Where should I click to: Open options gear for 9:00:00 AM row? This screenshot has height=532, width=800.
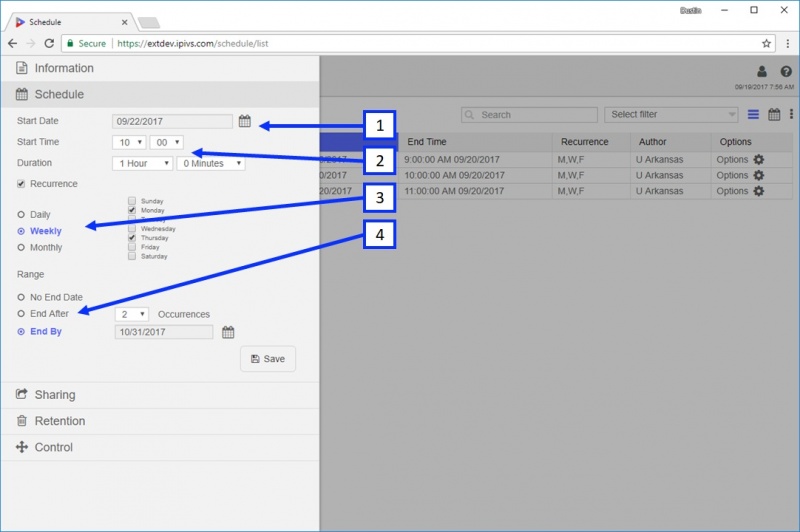point(759,160)
